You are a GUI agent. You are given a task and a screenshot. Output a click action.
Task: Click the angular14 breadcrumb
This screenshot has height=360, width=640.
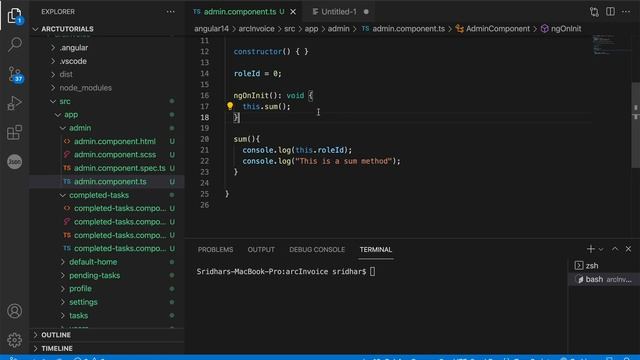tap(211, 29)
